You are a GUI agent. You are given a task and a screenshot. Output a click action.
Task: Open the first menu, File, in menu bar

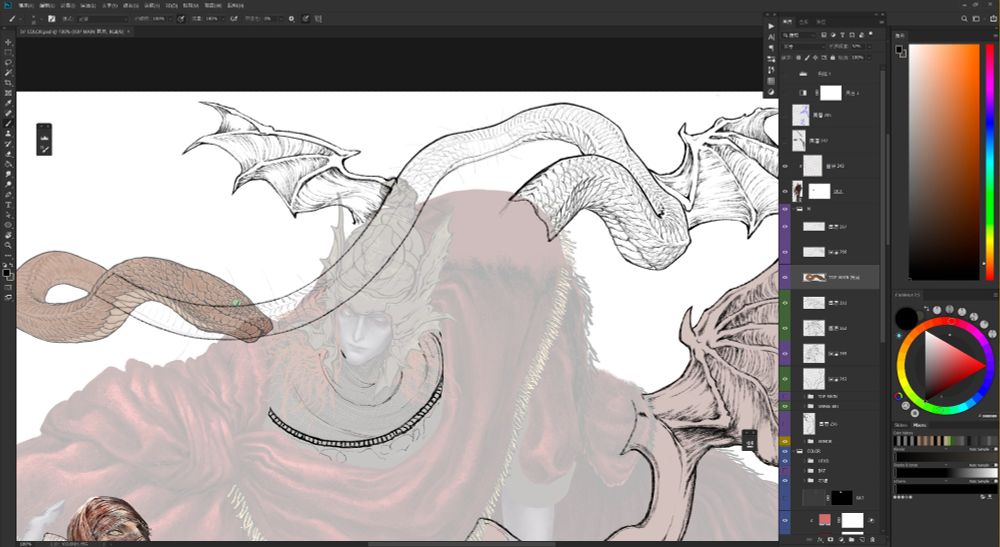[x=27, y=6]
